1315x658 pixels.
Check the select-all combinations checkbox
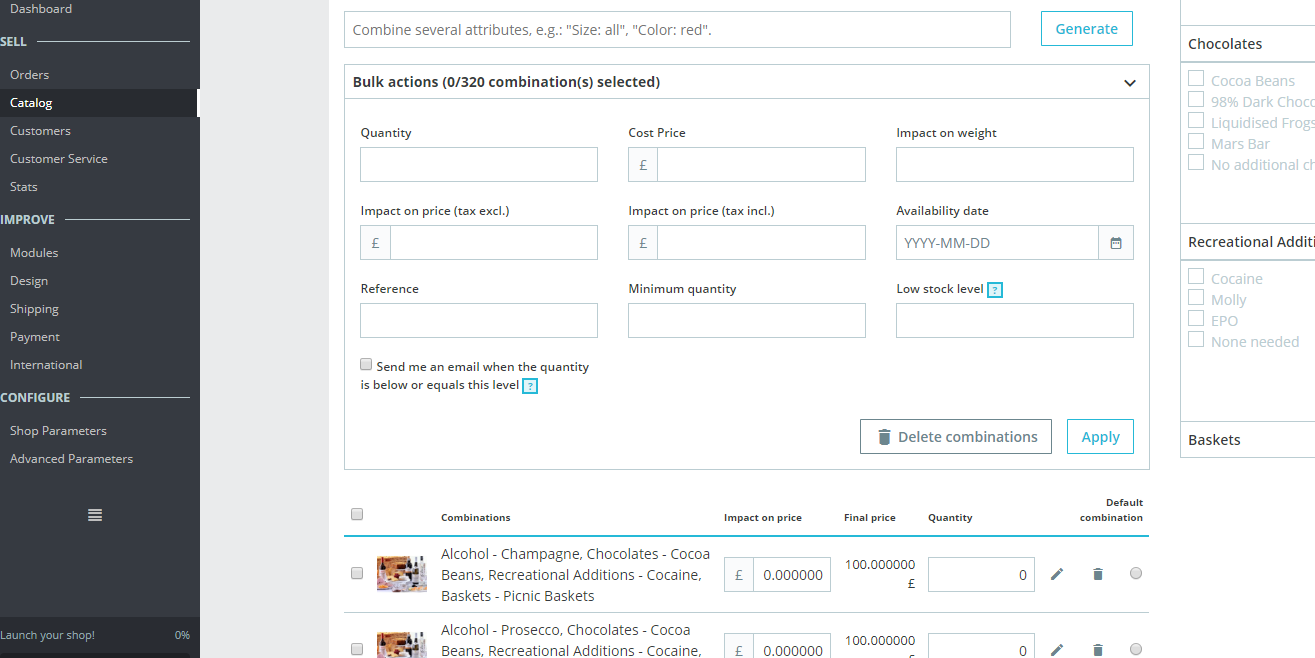click(x=357, y=514)
